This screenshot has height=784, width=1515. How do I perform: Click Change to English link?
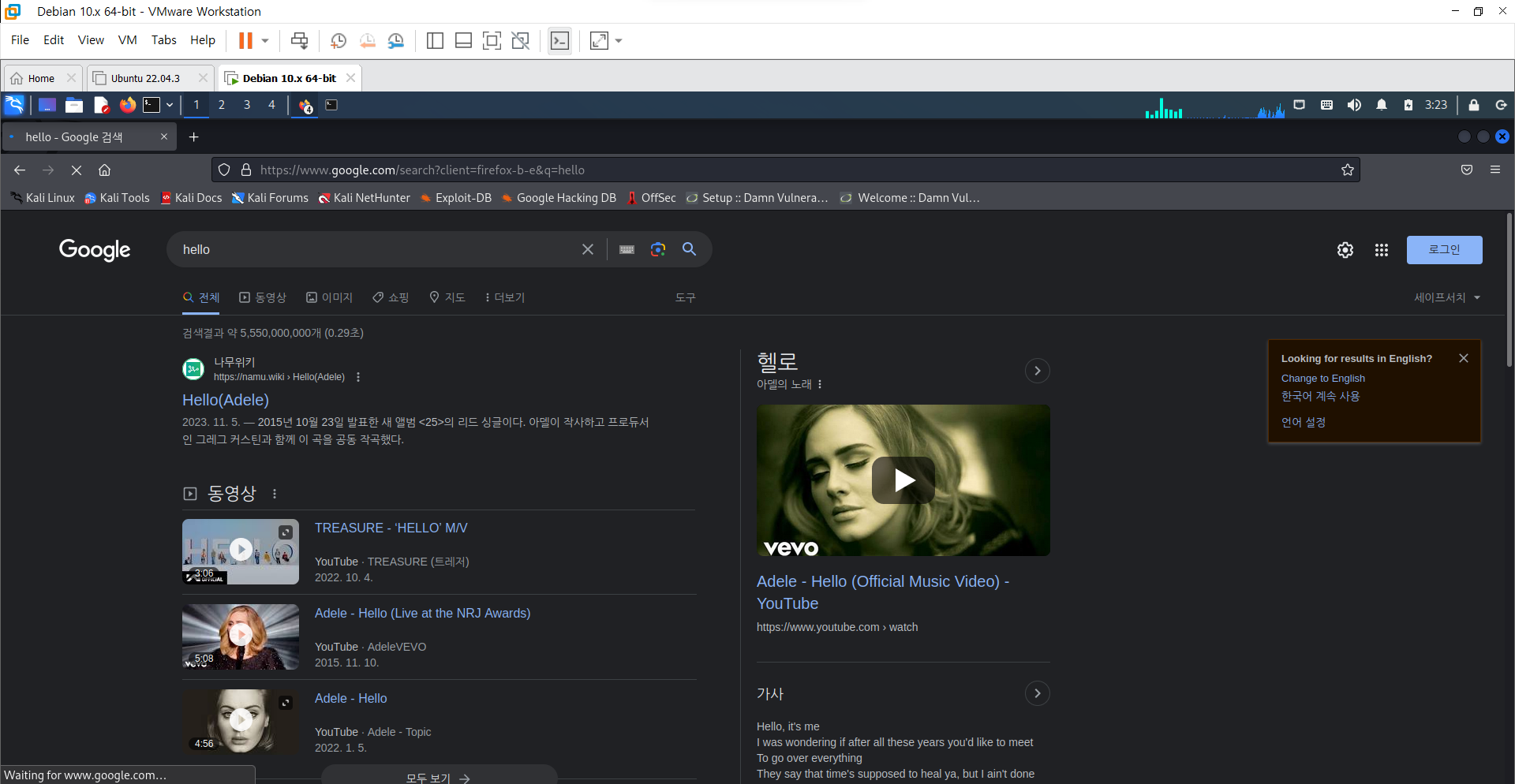[x=1323, y=379]
